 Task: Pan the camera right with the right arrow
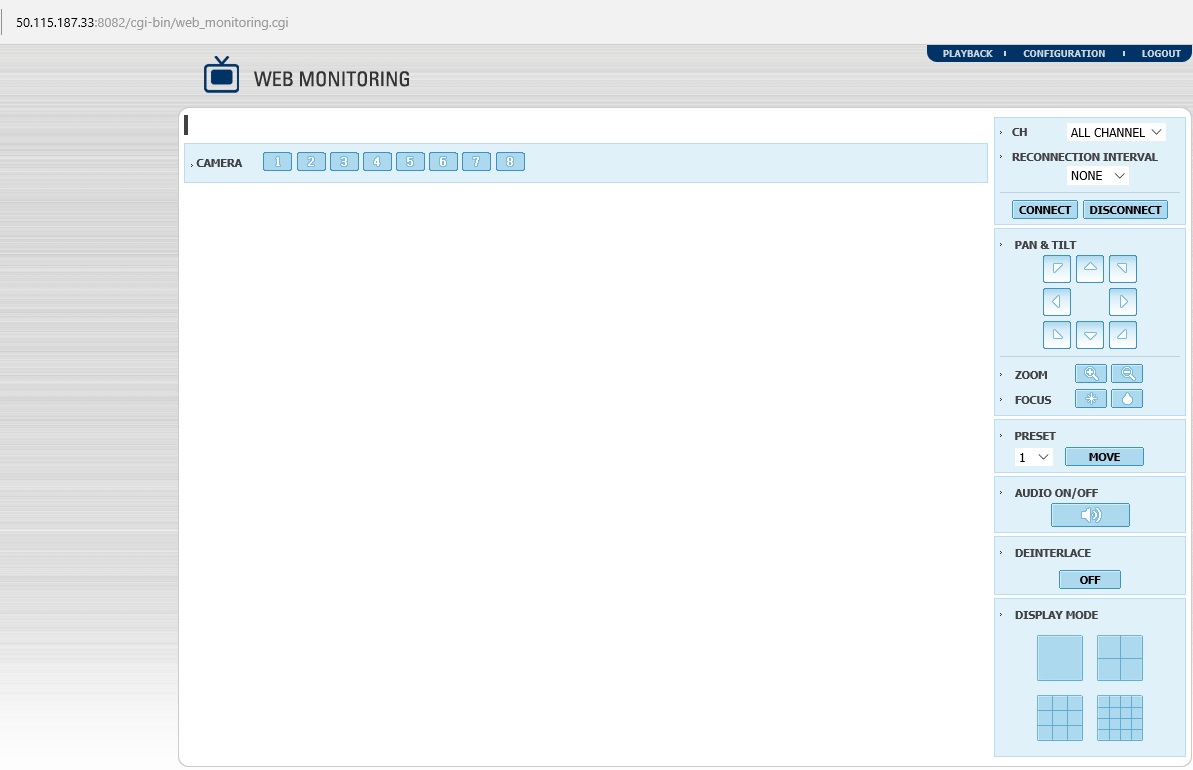[1122, 302]
